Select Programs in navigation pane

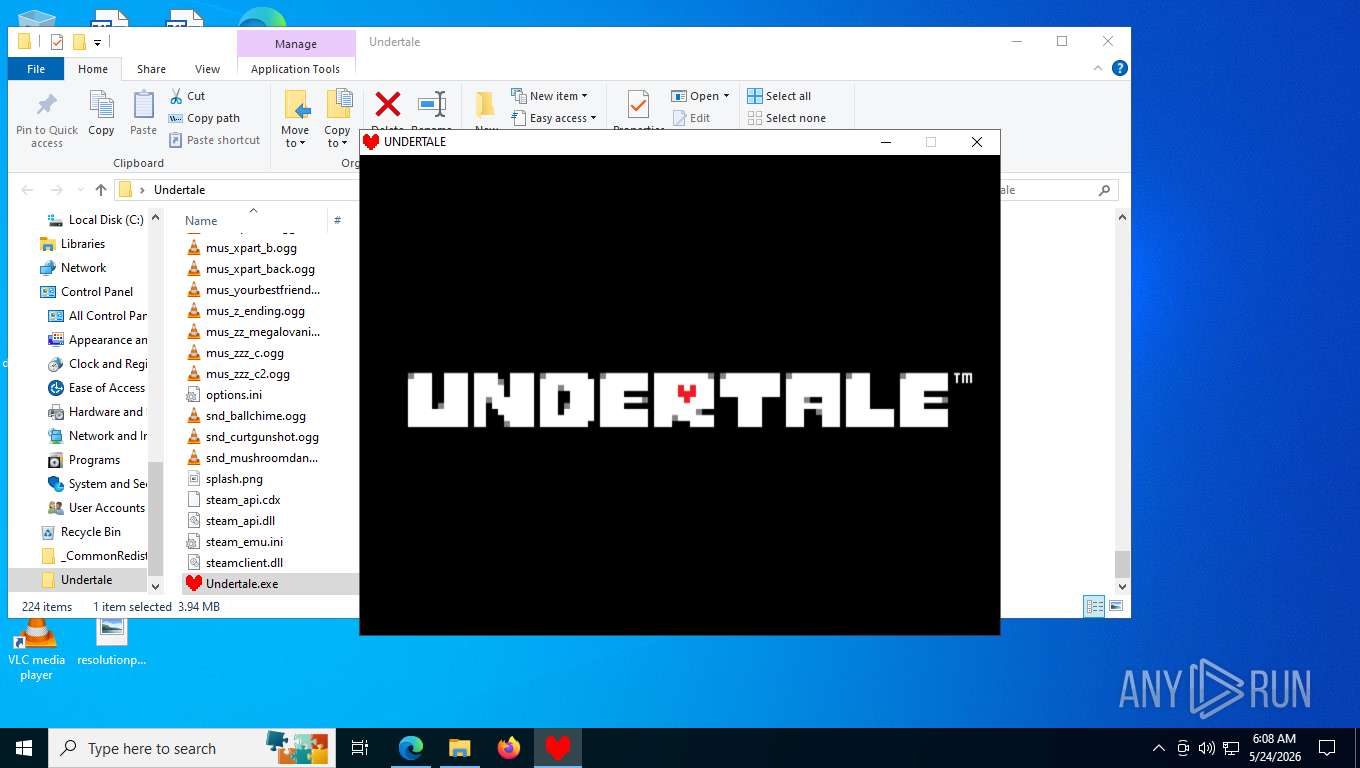pyautogui.click(x=94, y=460)
